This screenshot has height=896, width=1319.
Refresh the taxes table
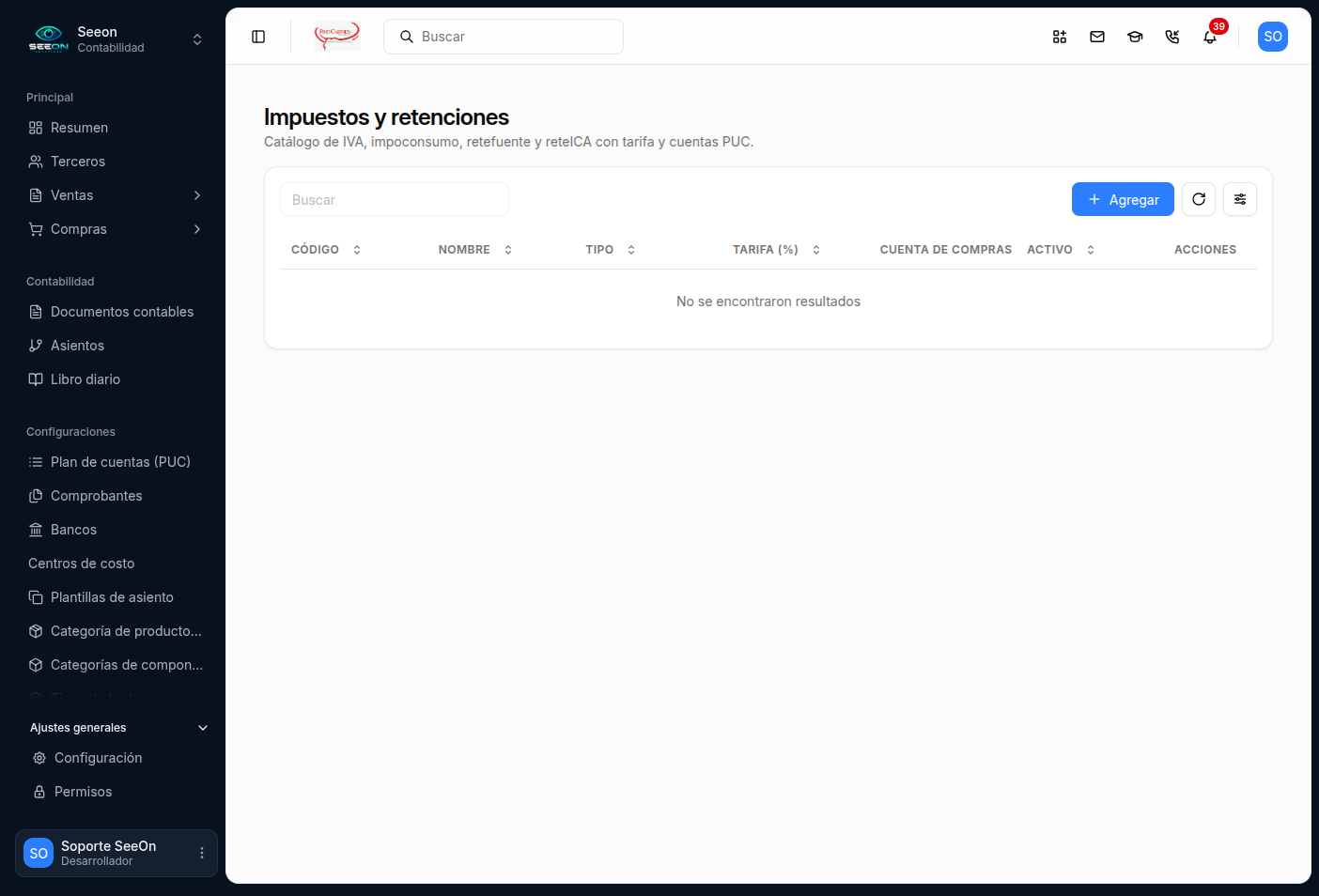pyautogui.click(x=1199, y=199)
